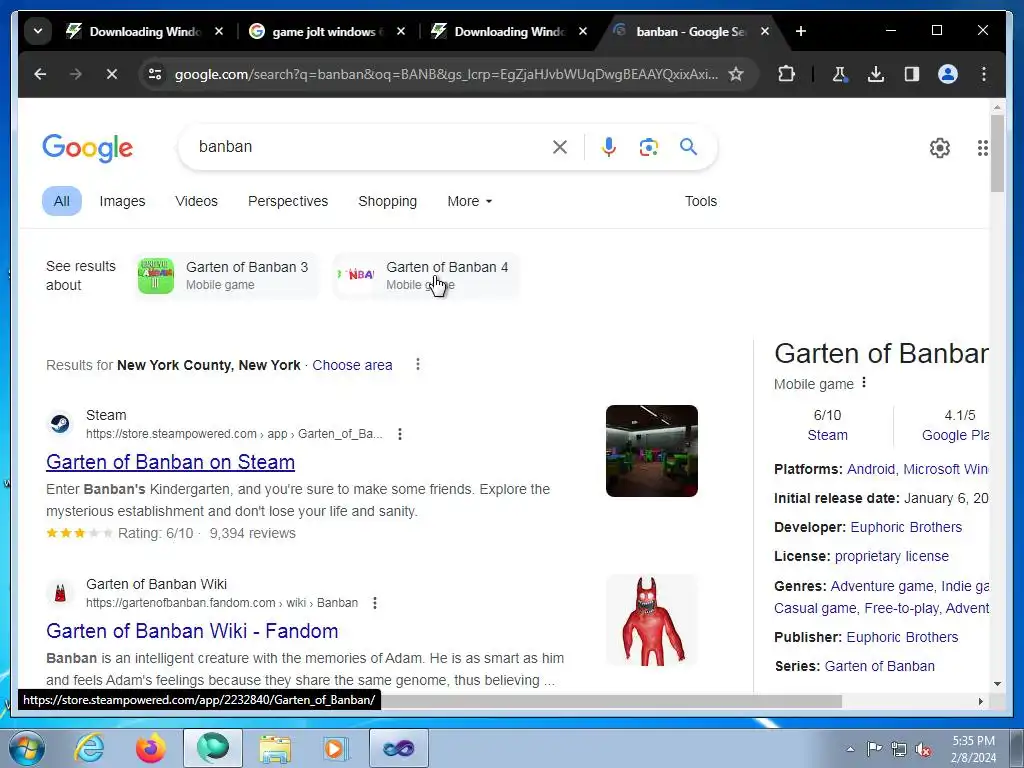Switch to Perspectives results
1024x768 pixels.
coord(288,201)
